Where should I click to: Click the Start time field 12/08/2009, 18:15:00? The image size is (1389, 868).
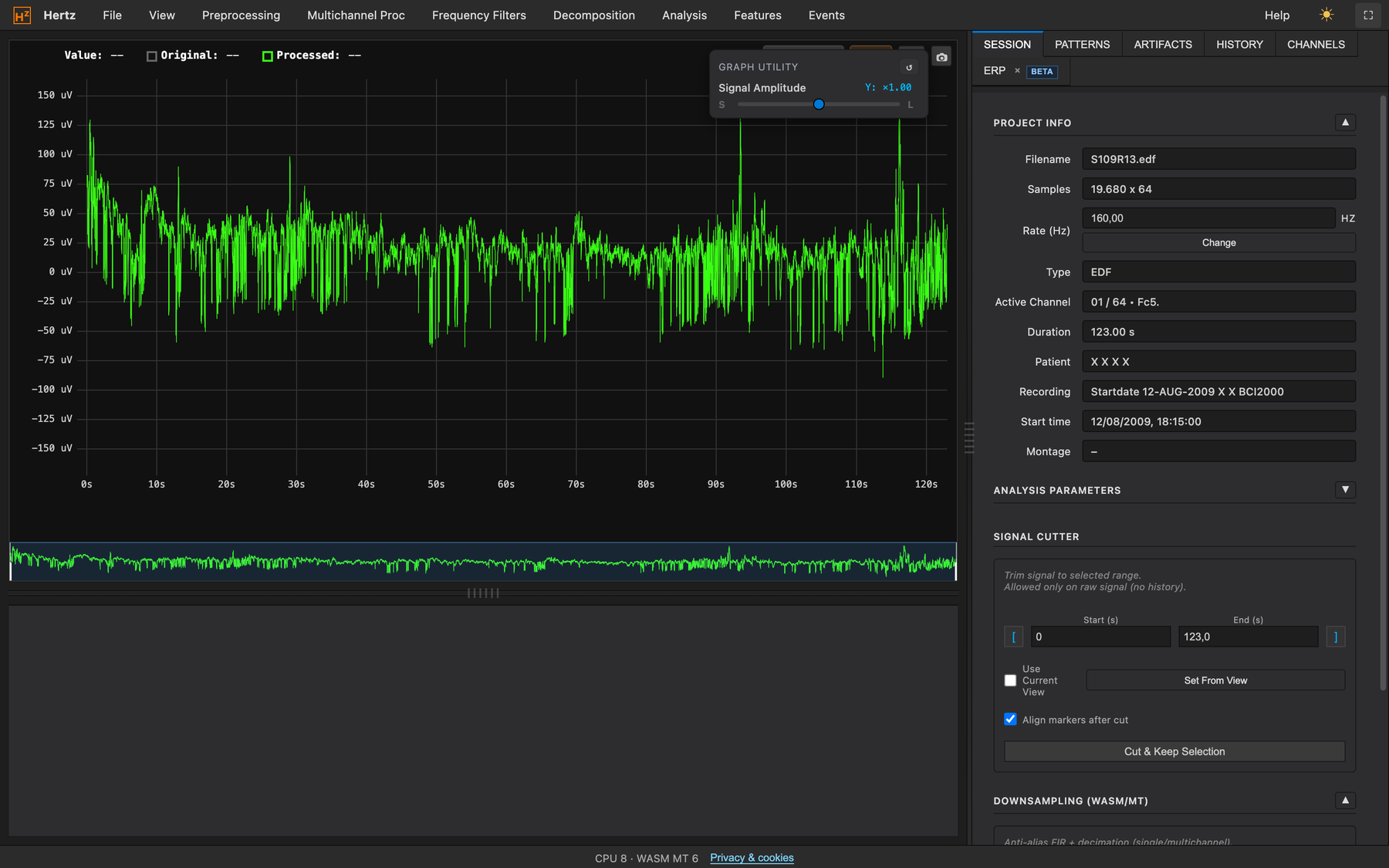[x=1218, y=421]
